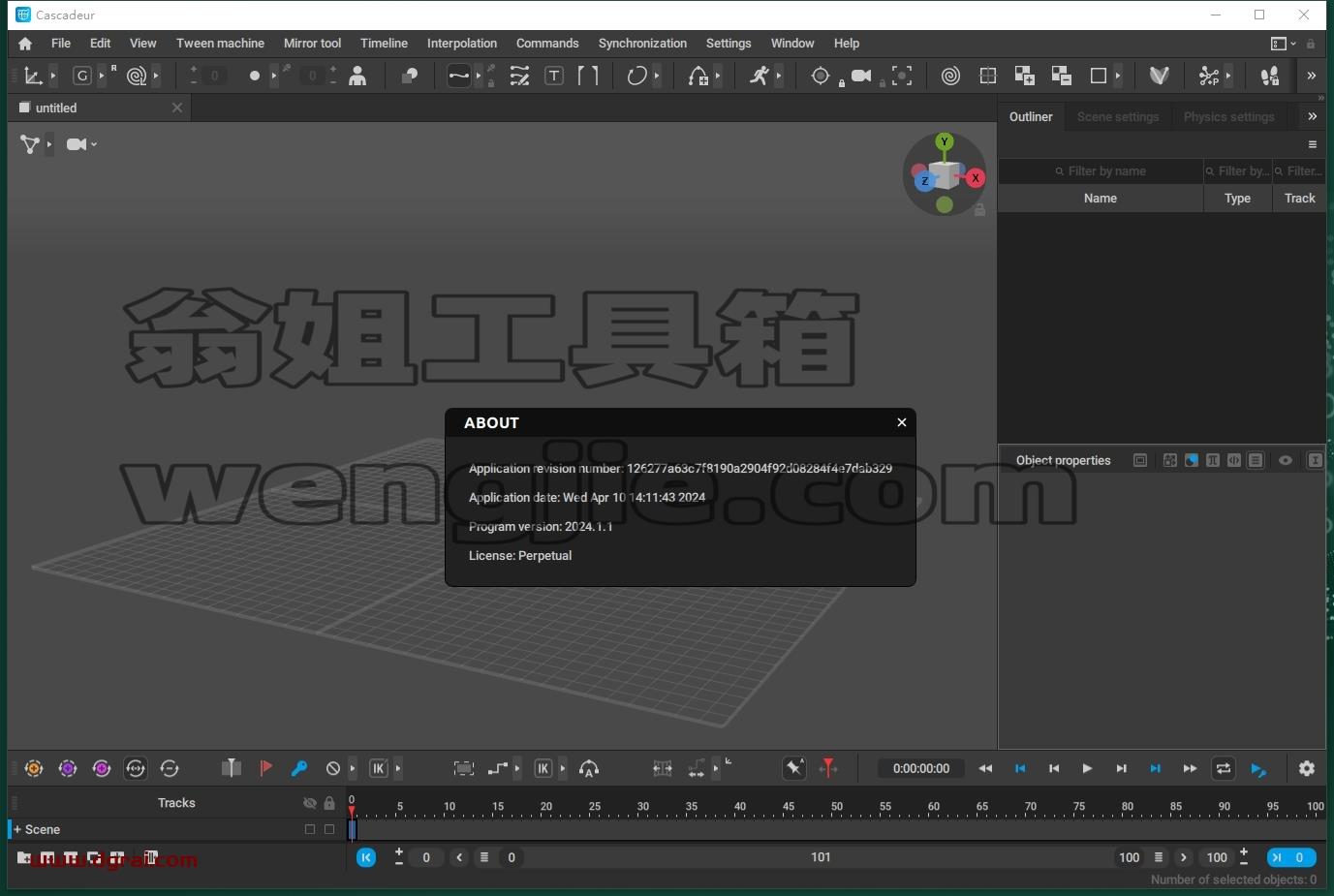Switch to the Scene settings tab
1334x896 pixels.
tap(1118, 116)
